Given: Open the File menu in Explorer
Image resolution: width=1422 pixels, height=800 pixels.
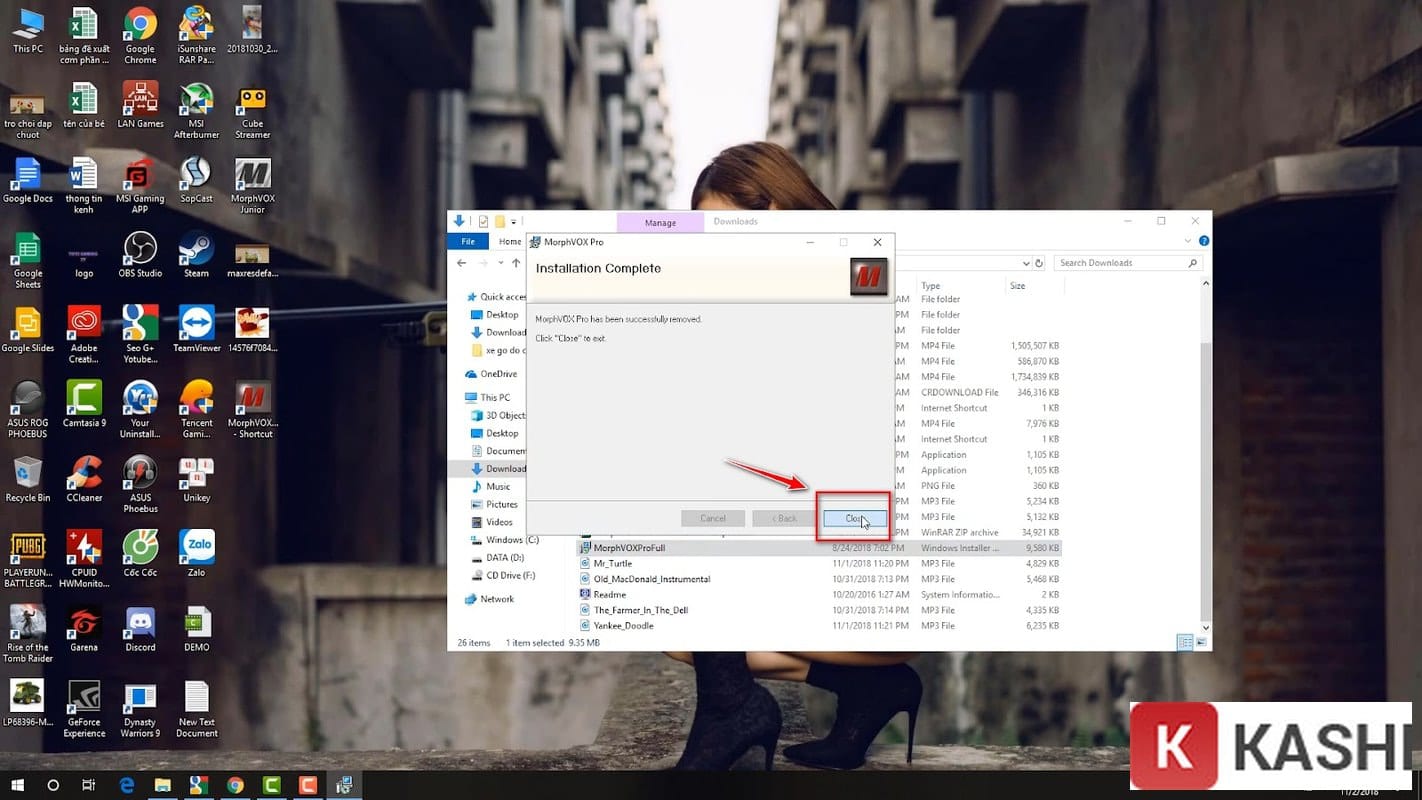Looking at the screenshot, I should click(467, 241).
